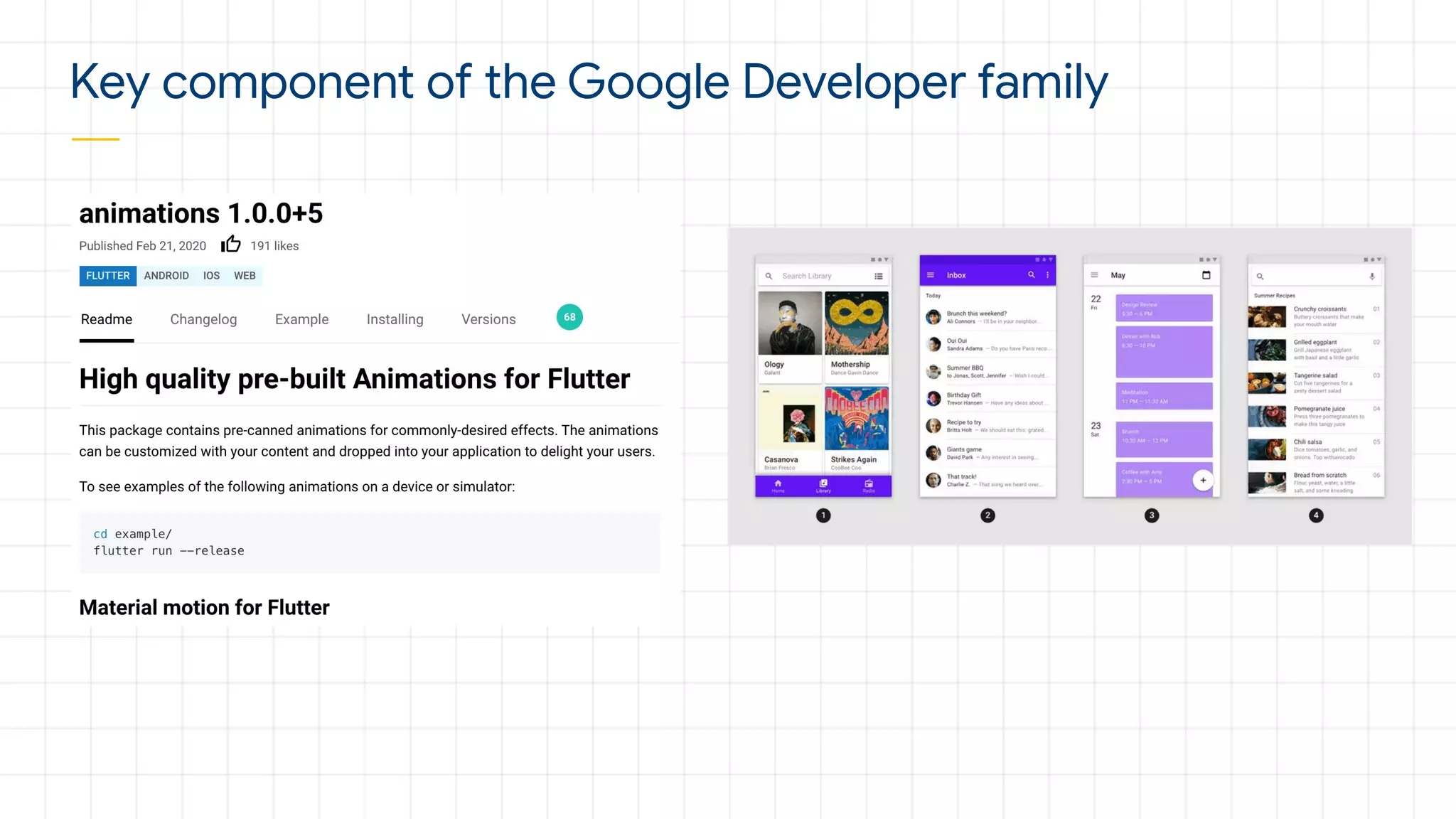Click Ali Connors avatar in Inbox
Image resolution: width=1456 pixels, height=819 pixels.
coord(933,317)
